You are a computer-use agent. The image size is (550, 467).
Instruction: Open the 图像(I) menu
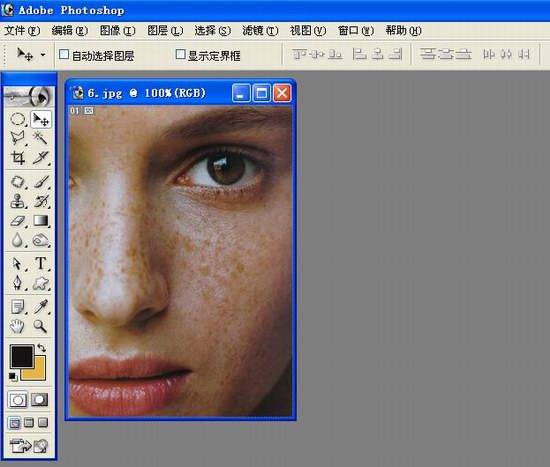(x=117, y=31)
